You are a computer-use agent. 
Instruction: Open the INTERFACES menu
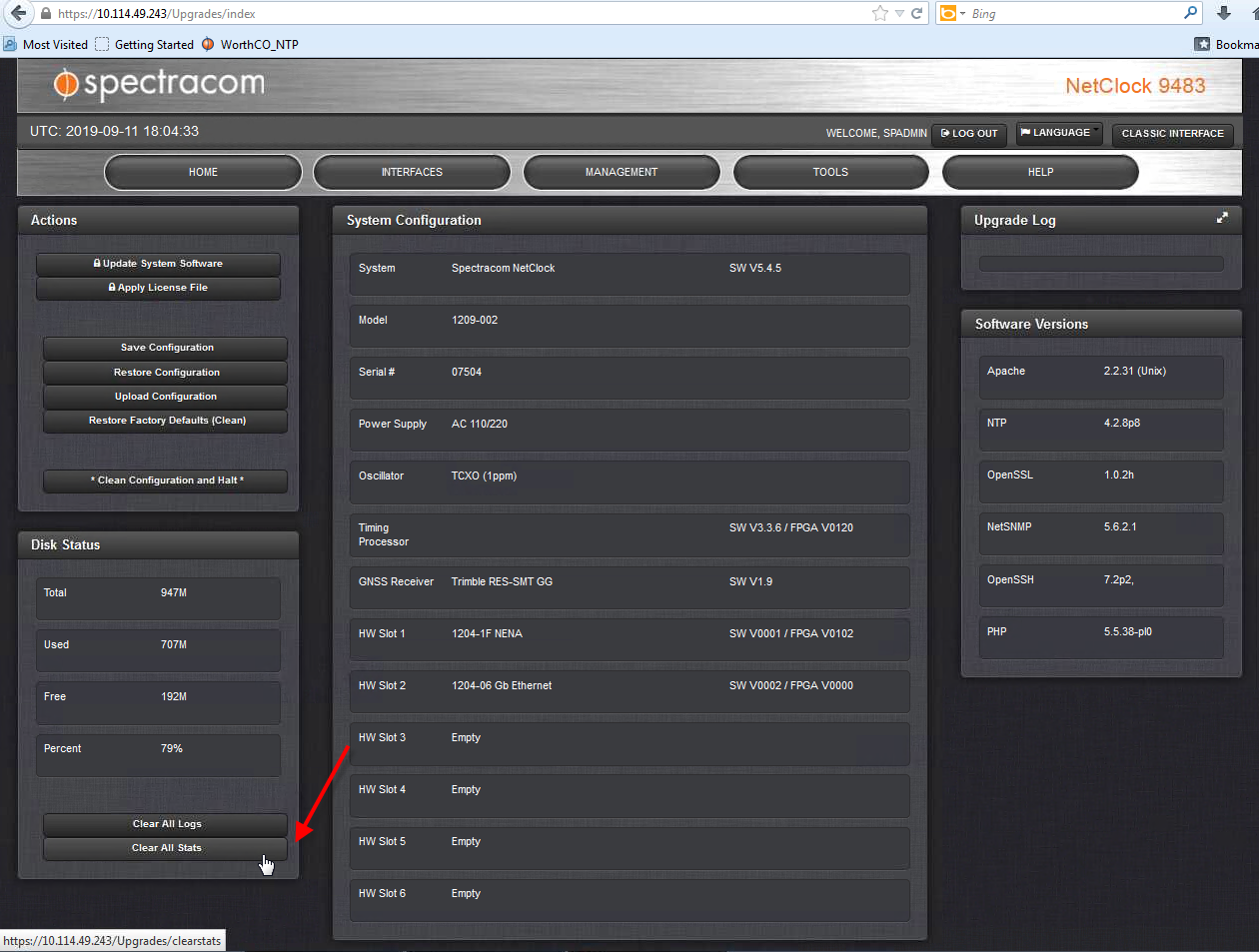coord(412,172)
